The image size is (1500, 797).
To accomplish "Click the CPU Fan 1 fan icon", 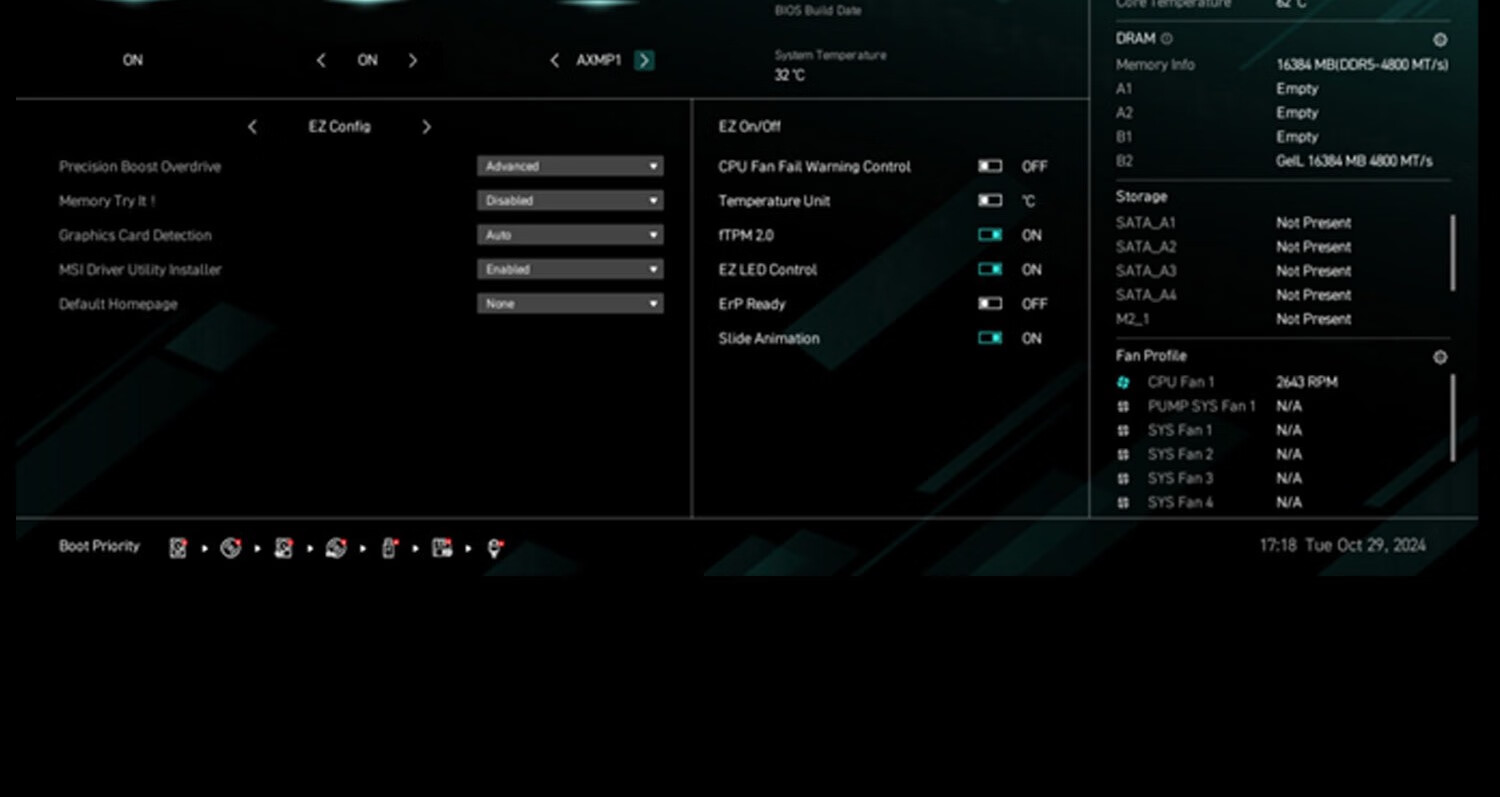I will tap(1123, 382).
